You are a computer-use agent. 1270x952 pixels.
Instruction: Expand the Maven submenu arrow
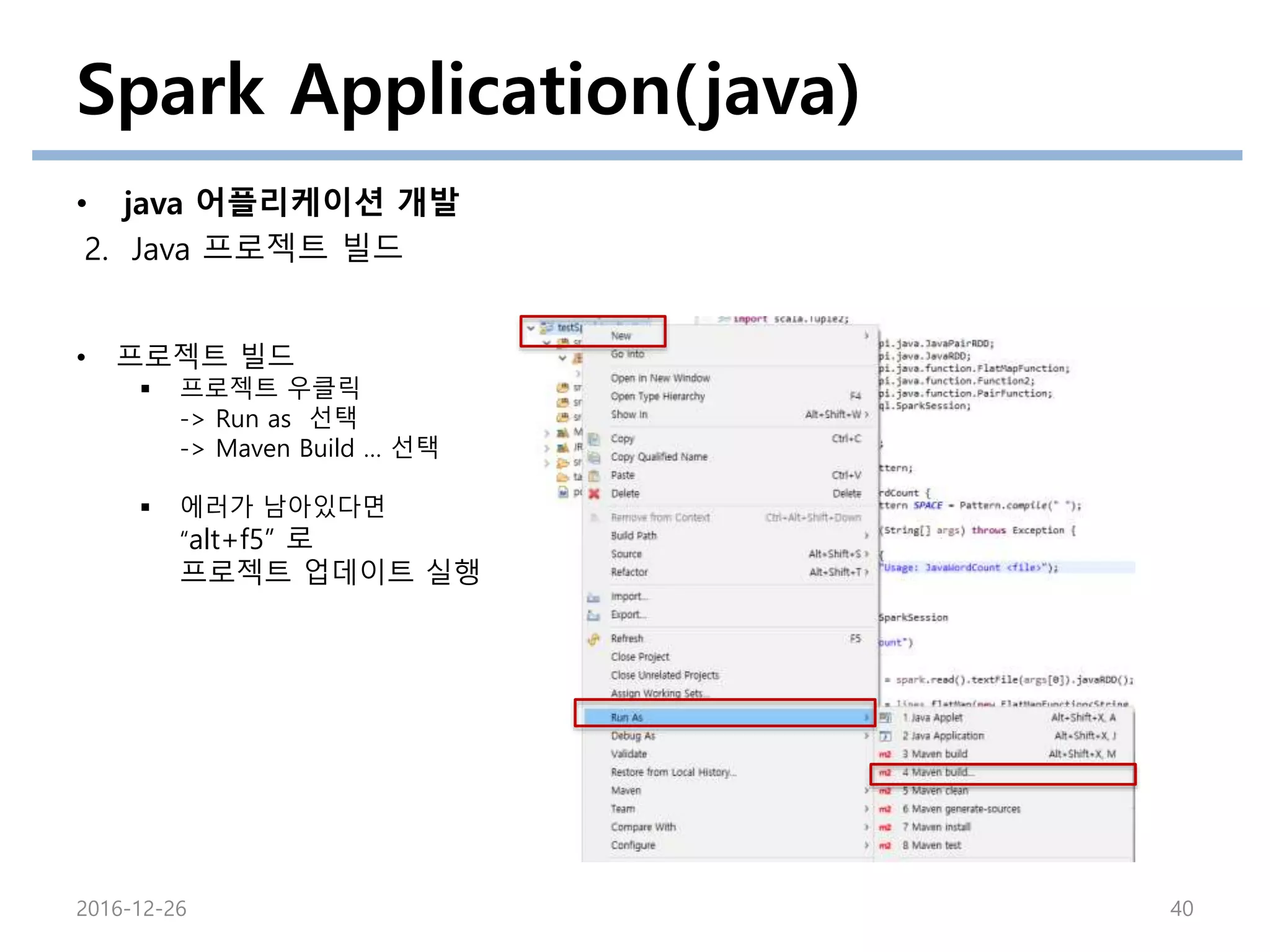[x=866, y=791]
